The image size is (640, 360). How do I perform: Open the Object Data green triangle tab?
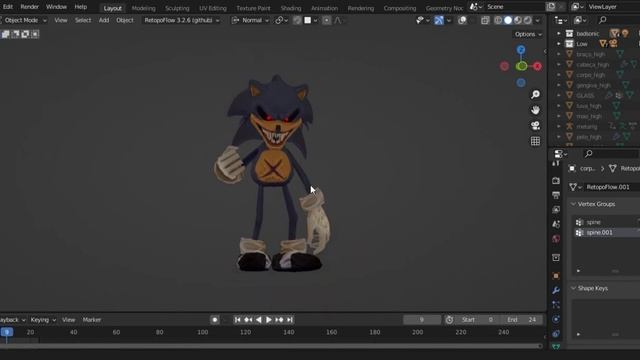point(556,347)
